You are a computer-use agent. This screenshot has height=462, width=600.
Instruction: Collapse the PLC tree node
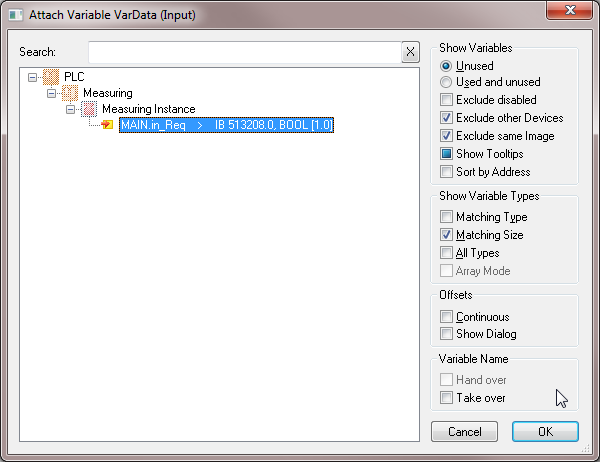[x=33, y=78]
